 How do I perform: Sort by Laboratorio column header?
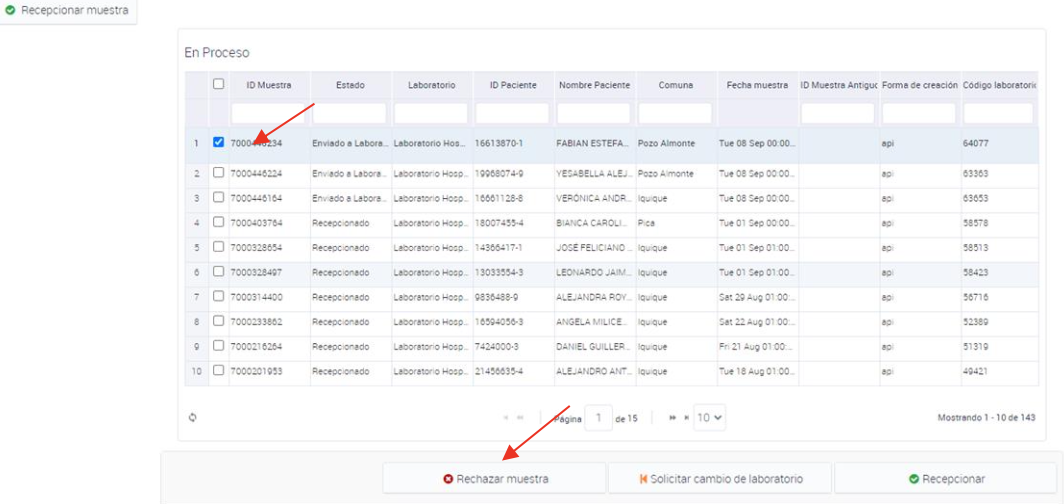[432, 85]
